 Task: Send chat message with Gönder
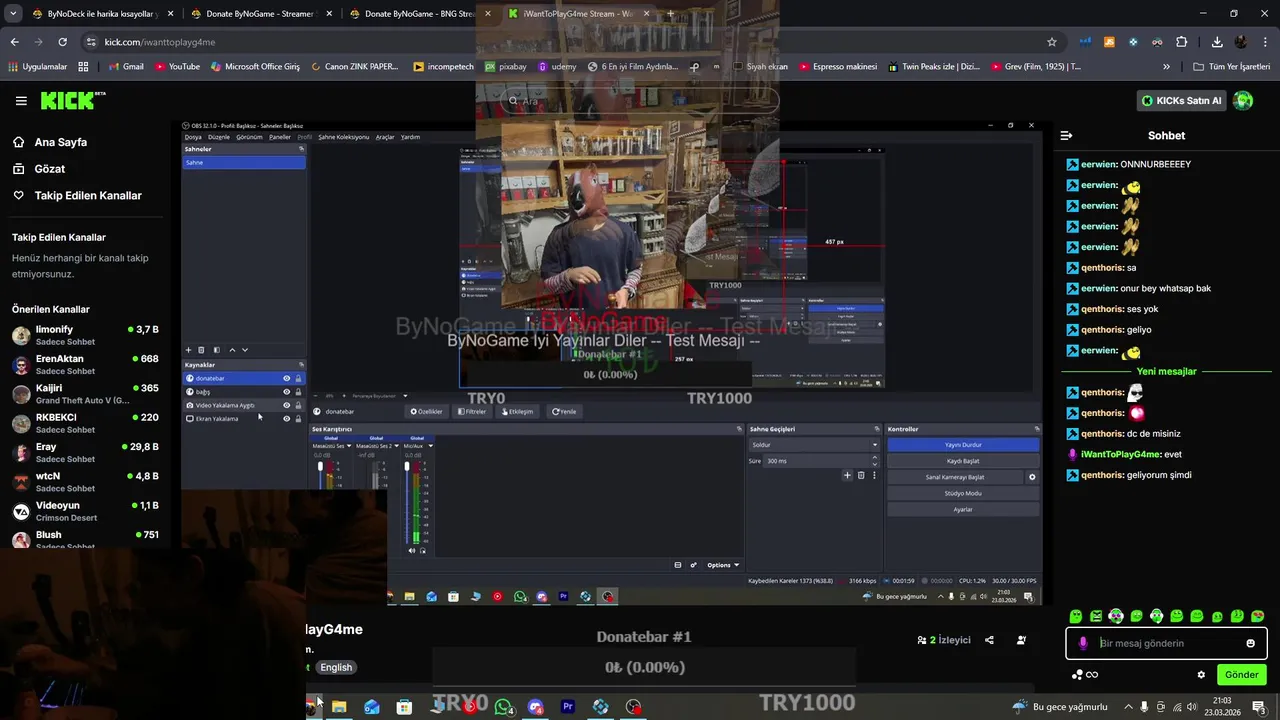tap(1242, 675)
